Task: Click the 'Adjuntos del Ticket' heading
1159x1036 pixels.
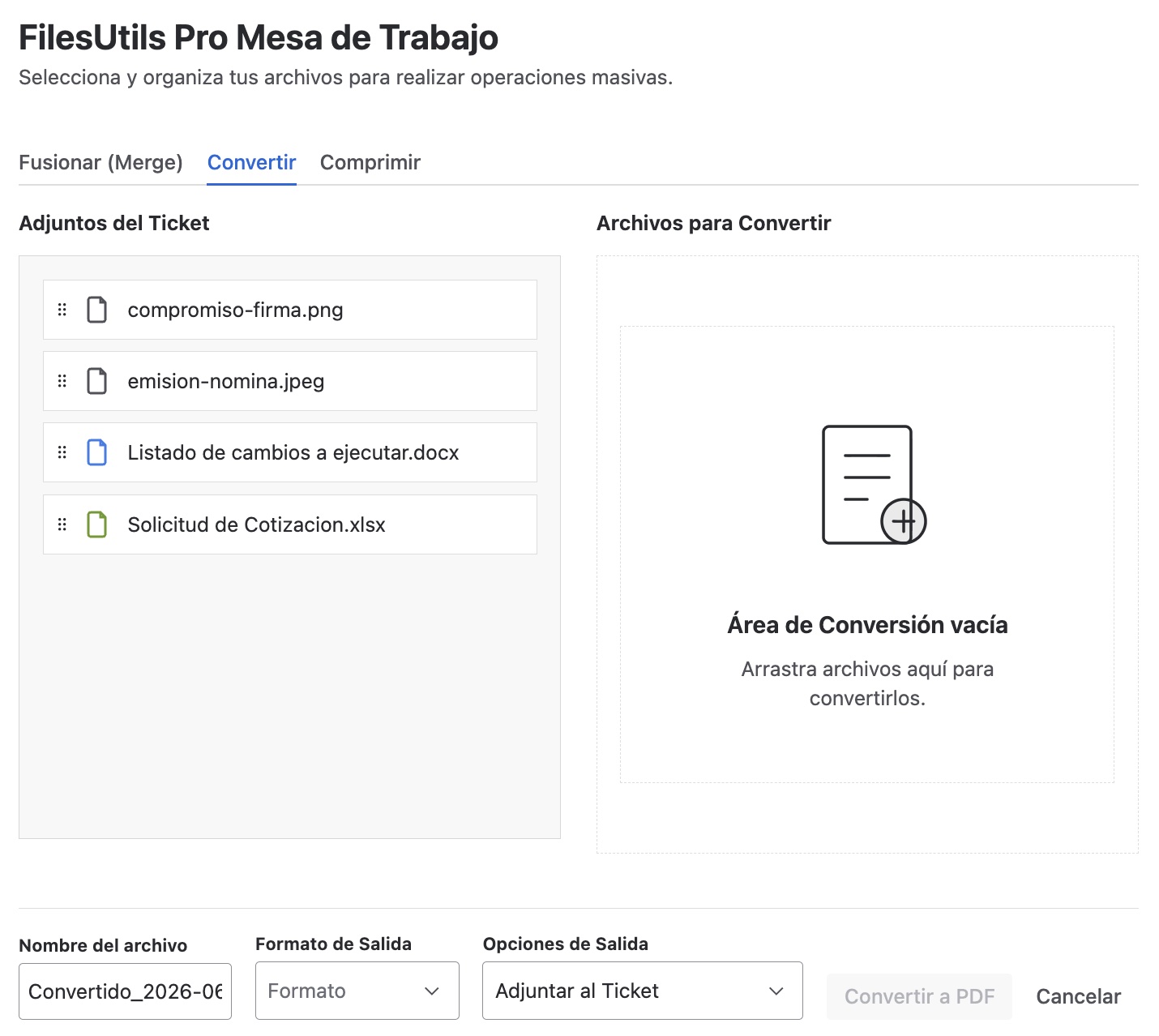Action: click(x=114, y=223)
